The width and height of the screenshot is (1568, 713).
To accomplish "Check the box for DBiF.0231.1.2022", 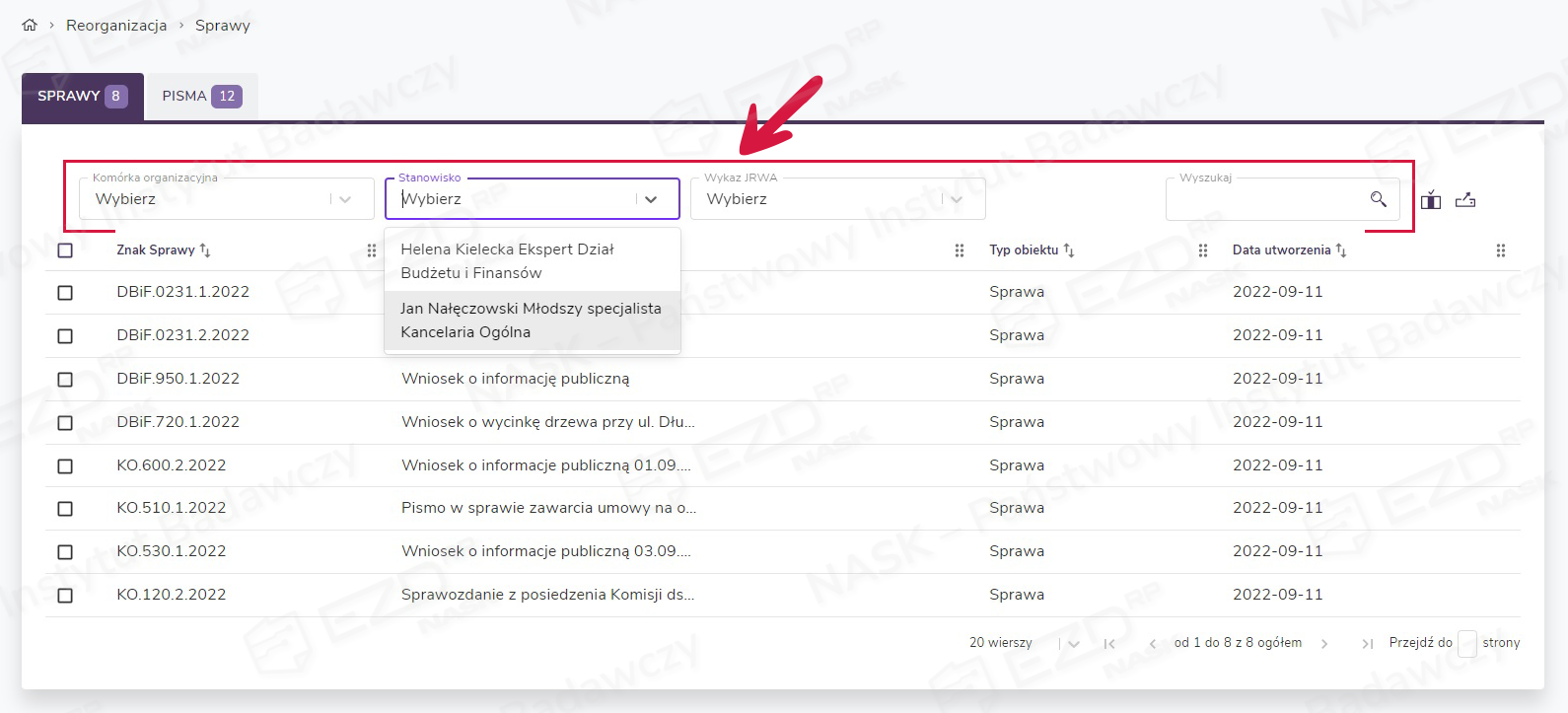I will [65, 293].
